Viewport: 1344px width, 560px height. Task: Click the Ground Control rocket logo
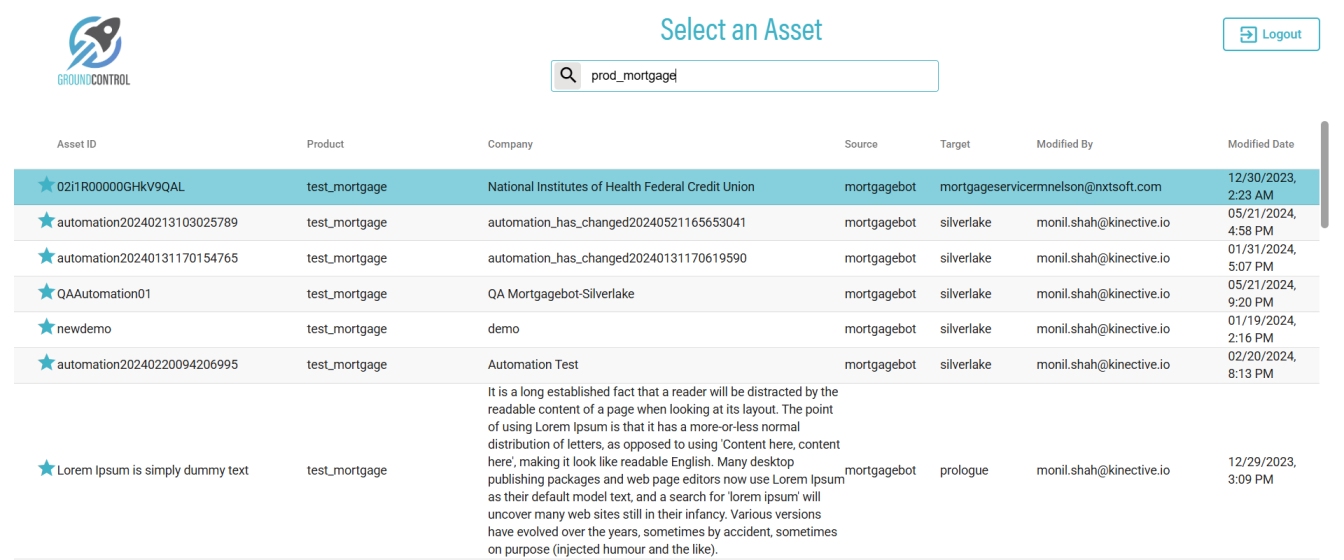(94, 50)
